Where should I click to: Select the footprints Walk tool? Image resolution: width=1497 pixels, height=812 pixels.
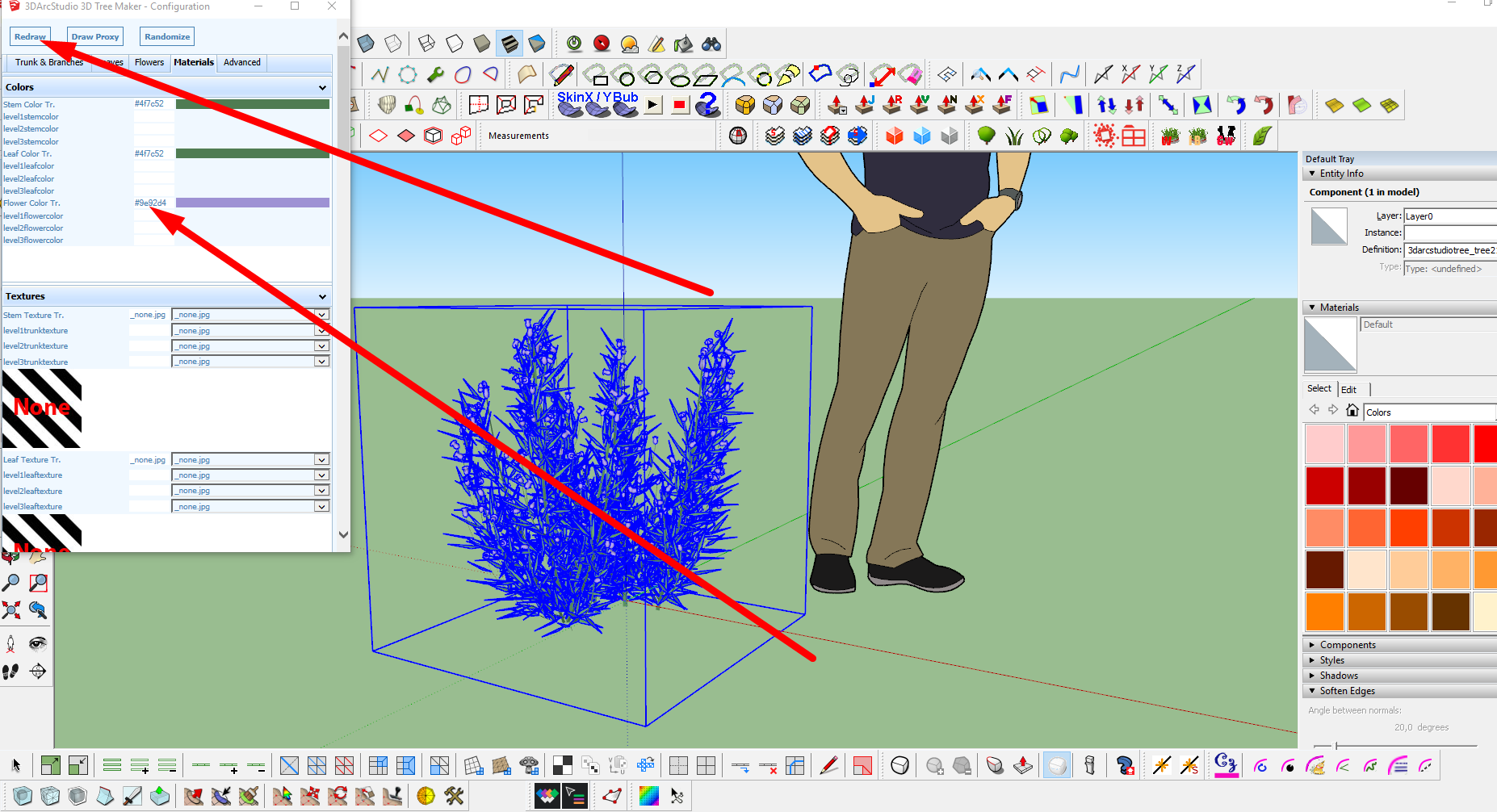[10, 671]
